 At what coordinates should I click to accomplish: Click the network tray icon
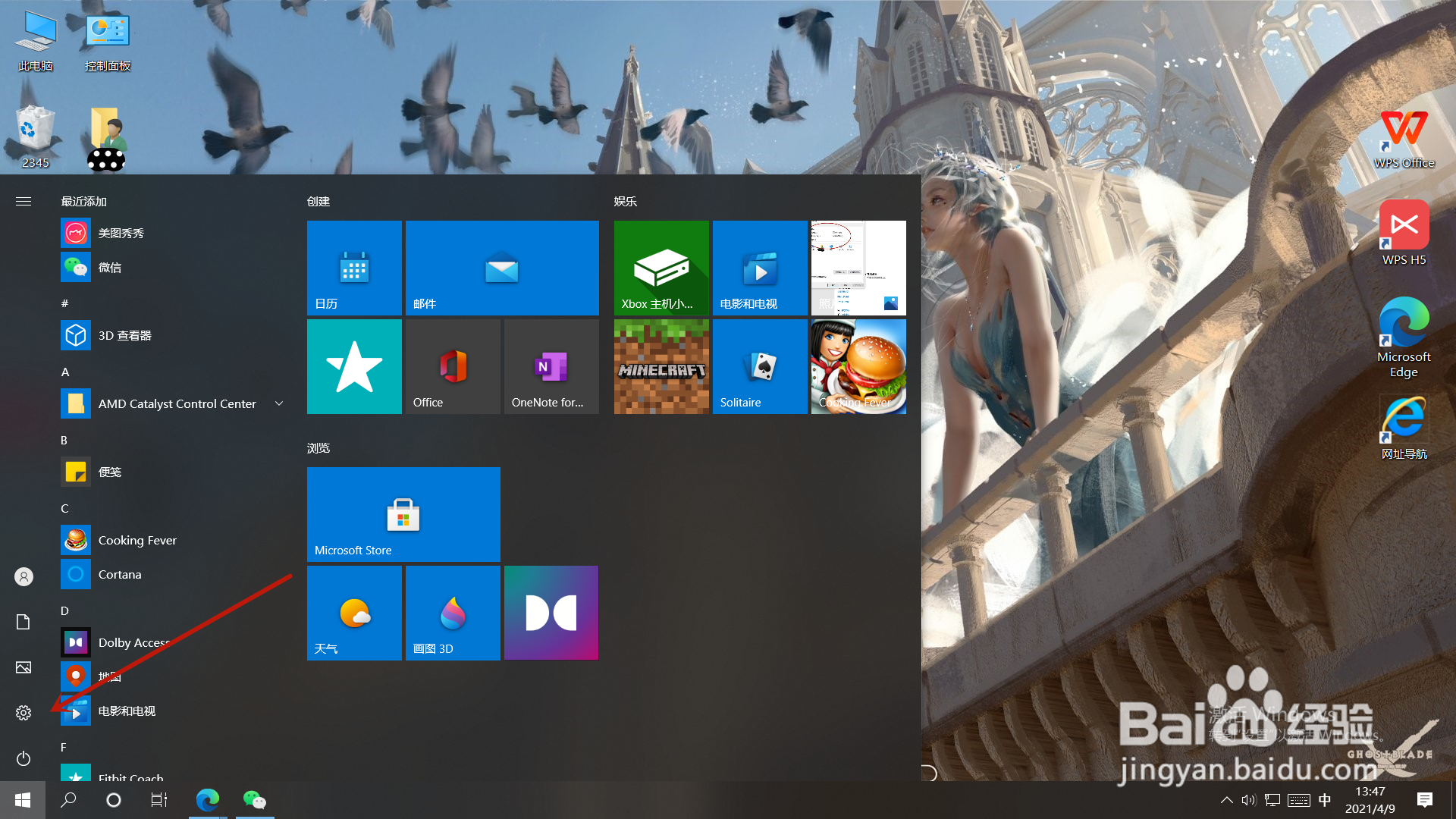tap(1272, 800)
